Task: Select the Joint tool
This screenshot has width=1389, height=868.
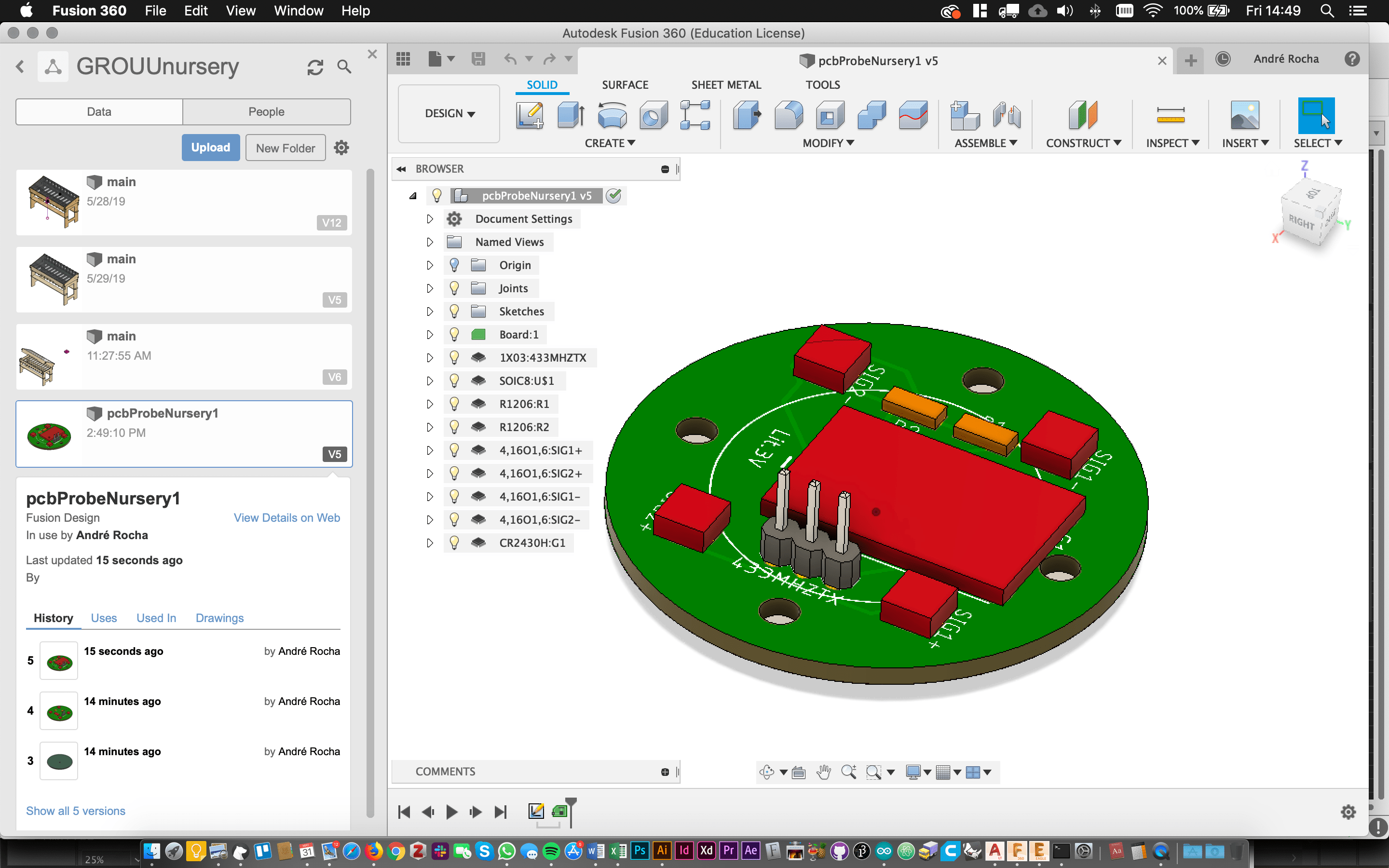Action: (1007, 115)
